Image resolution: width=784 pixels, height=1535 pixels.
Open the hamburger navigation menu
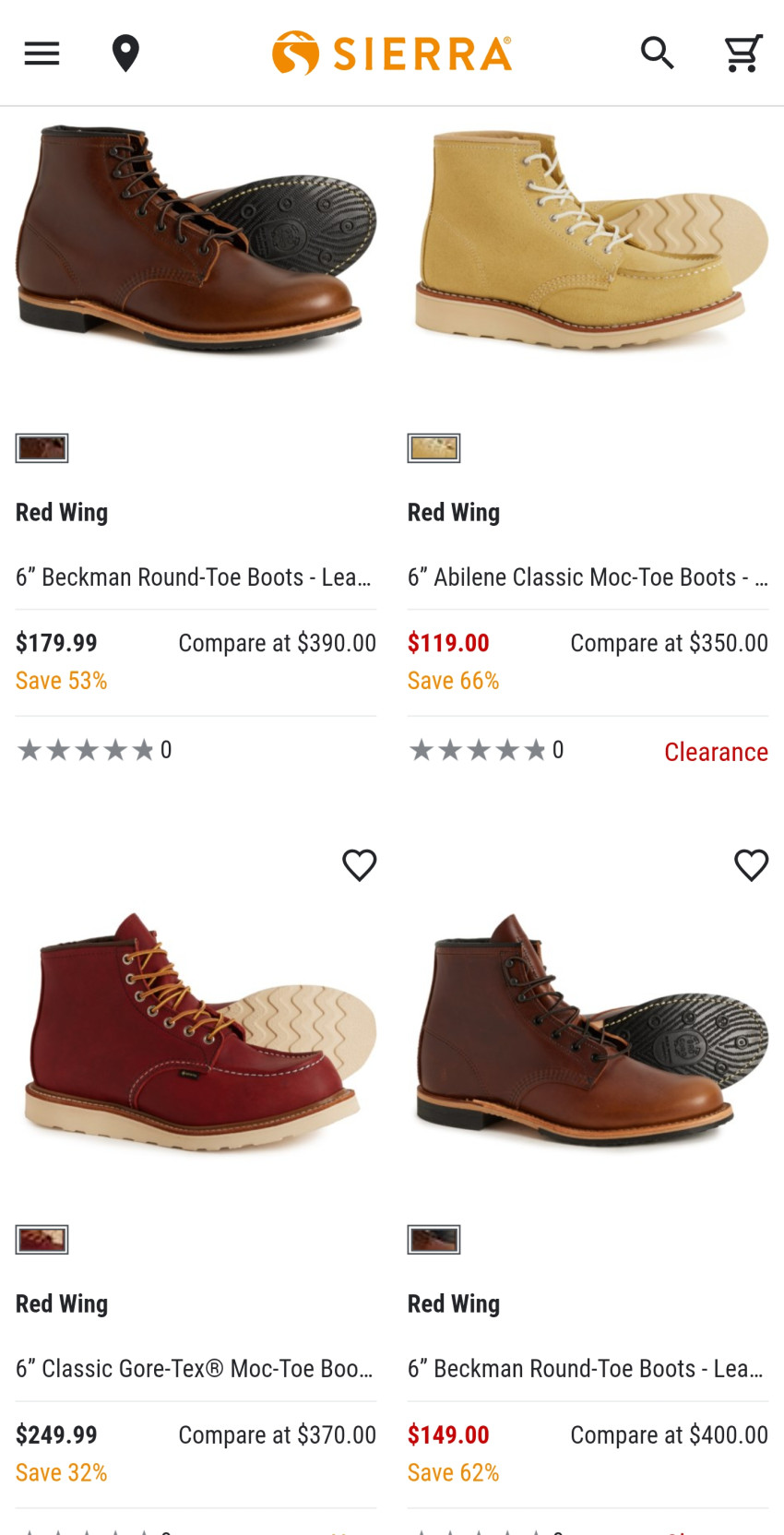click(42, 54)
